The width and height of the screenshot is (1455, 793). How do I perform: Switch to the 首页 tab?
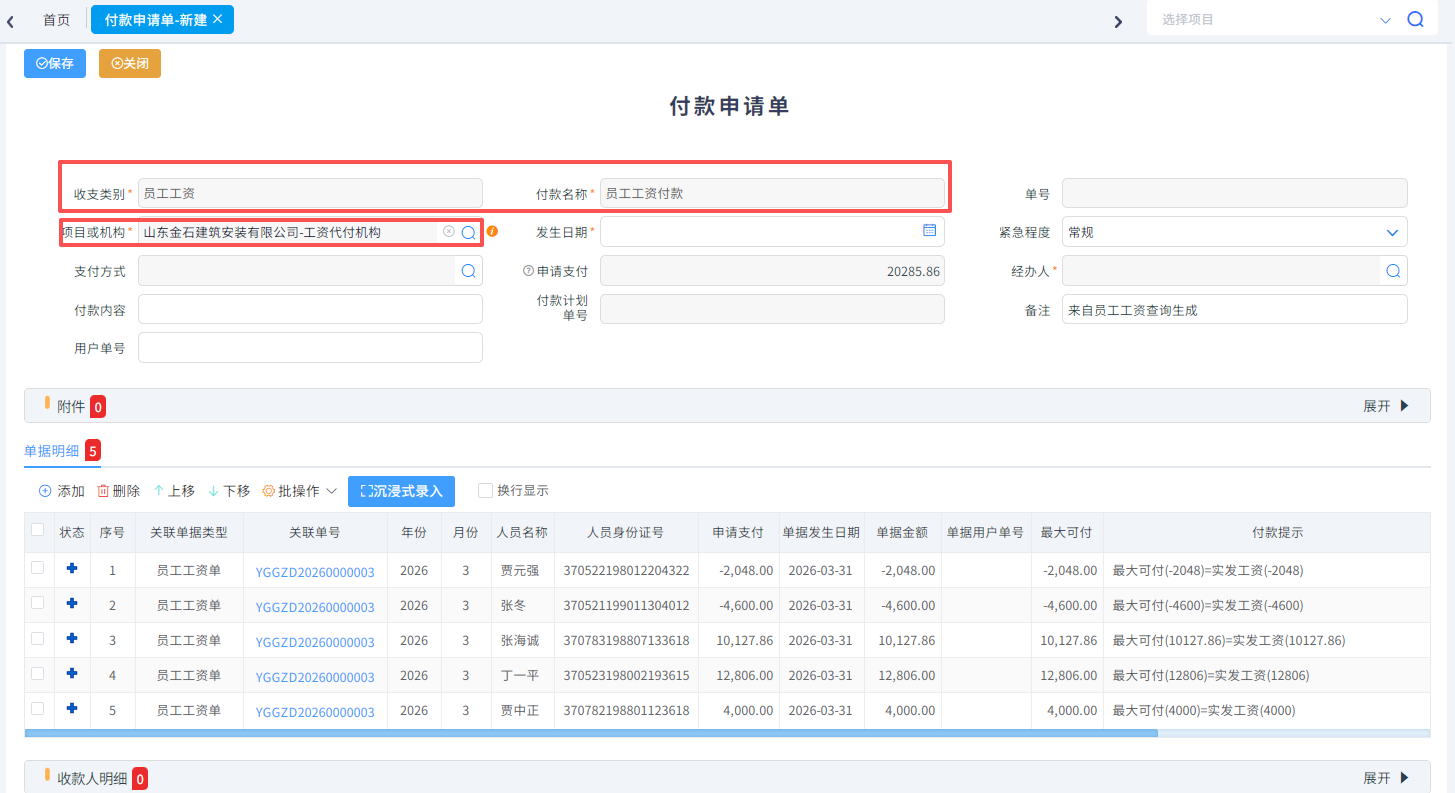tap(57, 20)
